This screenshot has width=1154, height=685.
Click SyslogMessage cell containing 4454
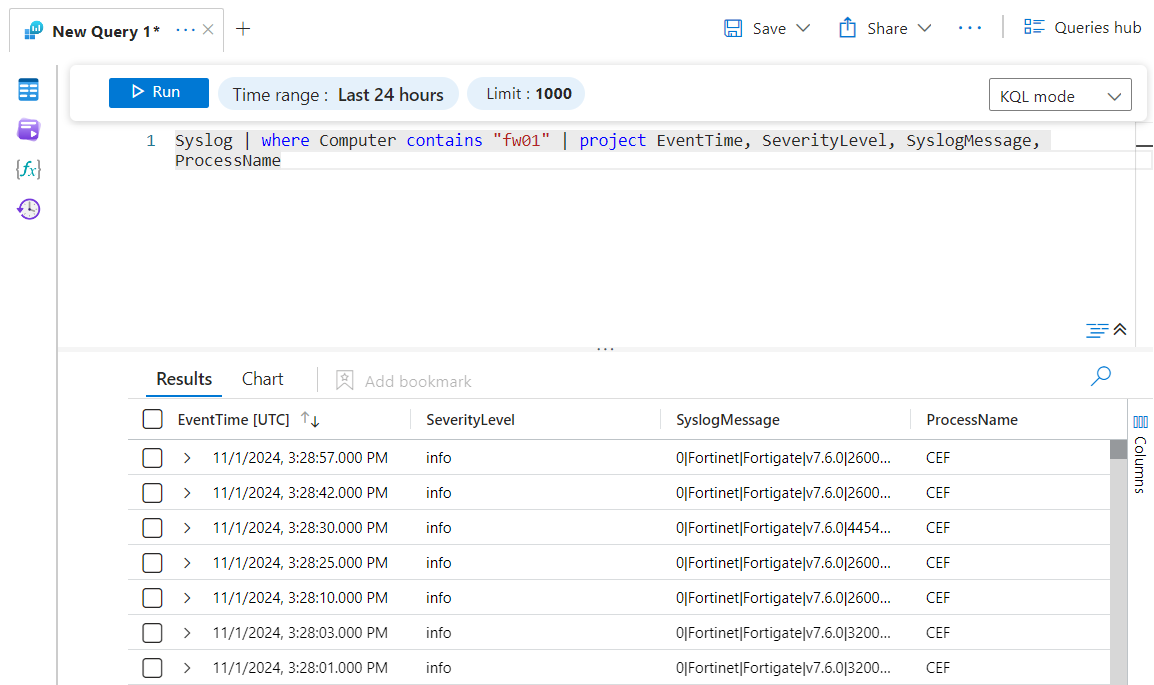(x=782, y=528)
